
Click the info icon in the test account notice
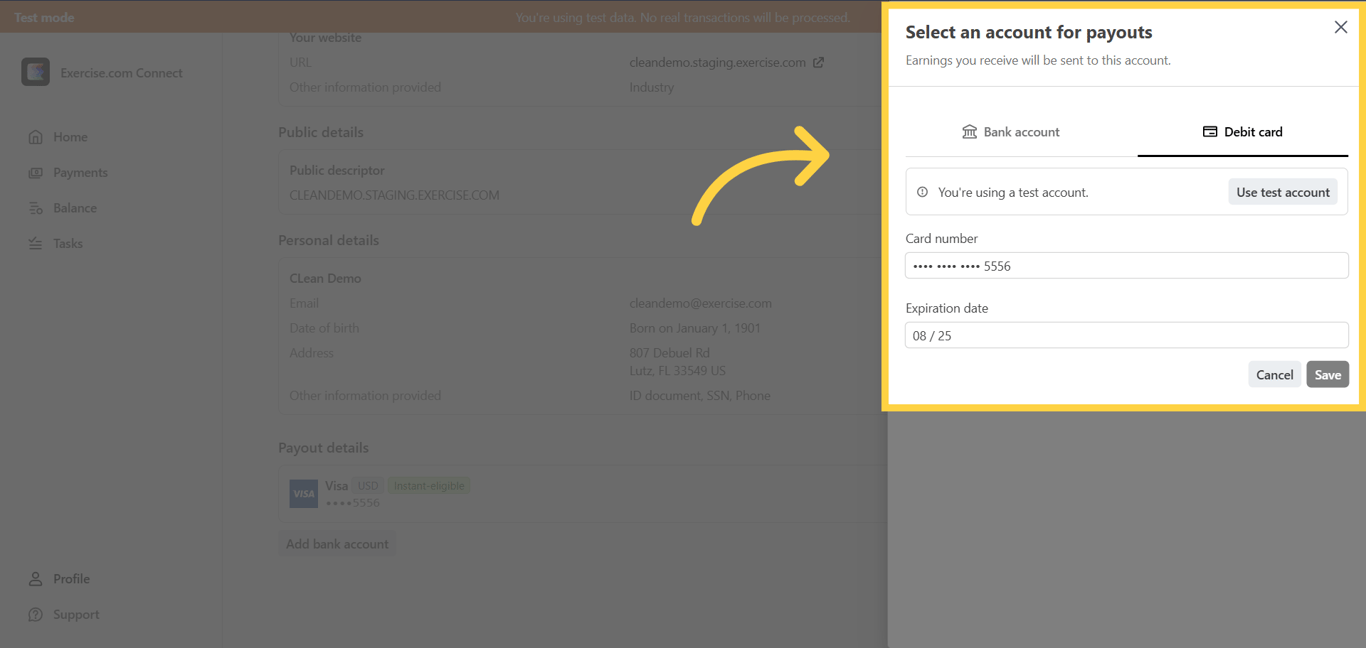(x=922, y=191)
